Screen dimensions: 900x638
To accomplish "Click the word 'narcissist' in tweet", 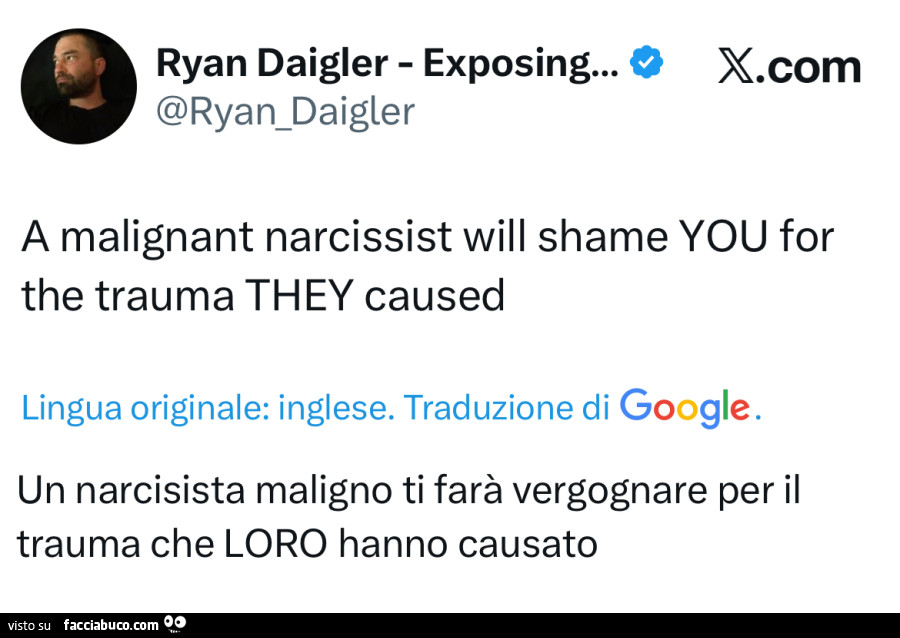I will pos(358,236).
